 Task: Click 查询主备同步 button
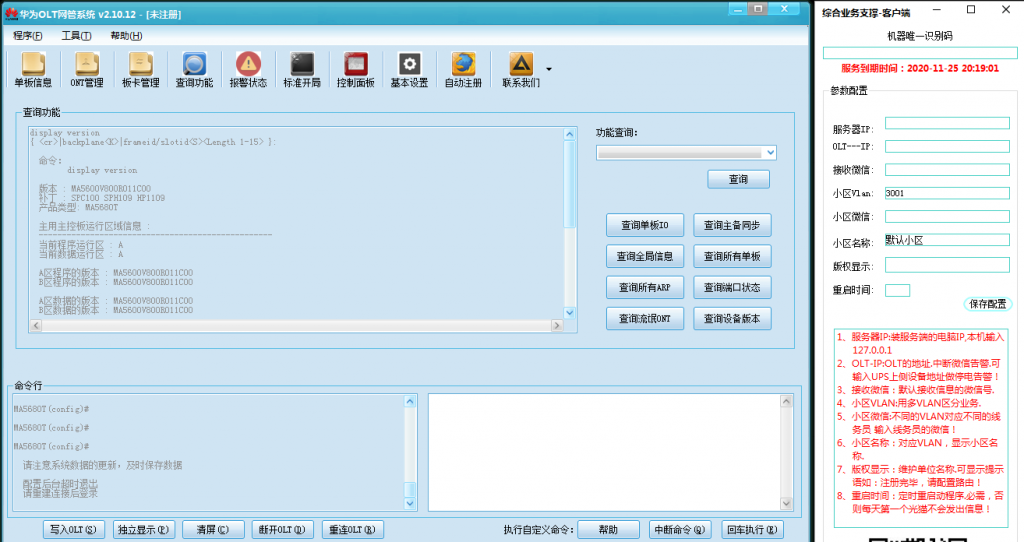click(x=732, y=225)
